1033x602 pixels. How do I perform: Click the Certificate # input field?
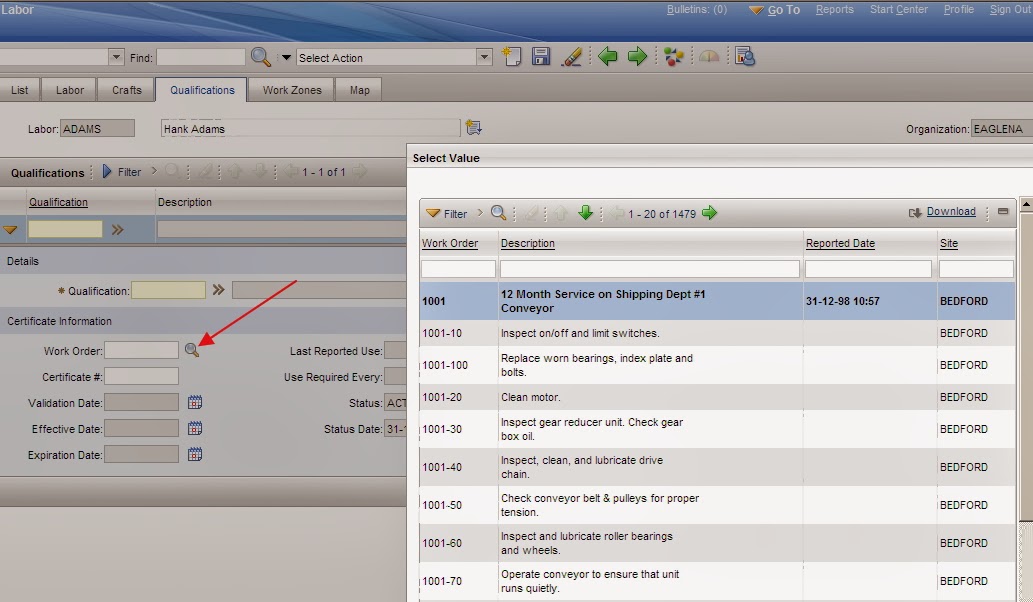(x=141, y=376)
